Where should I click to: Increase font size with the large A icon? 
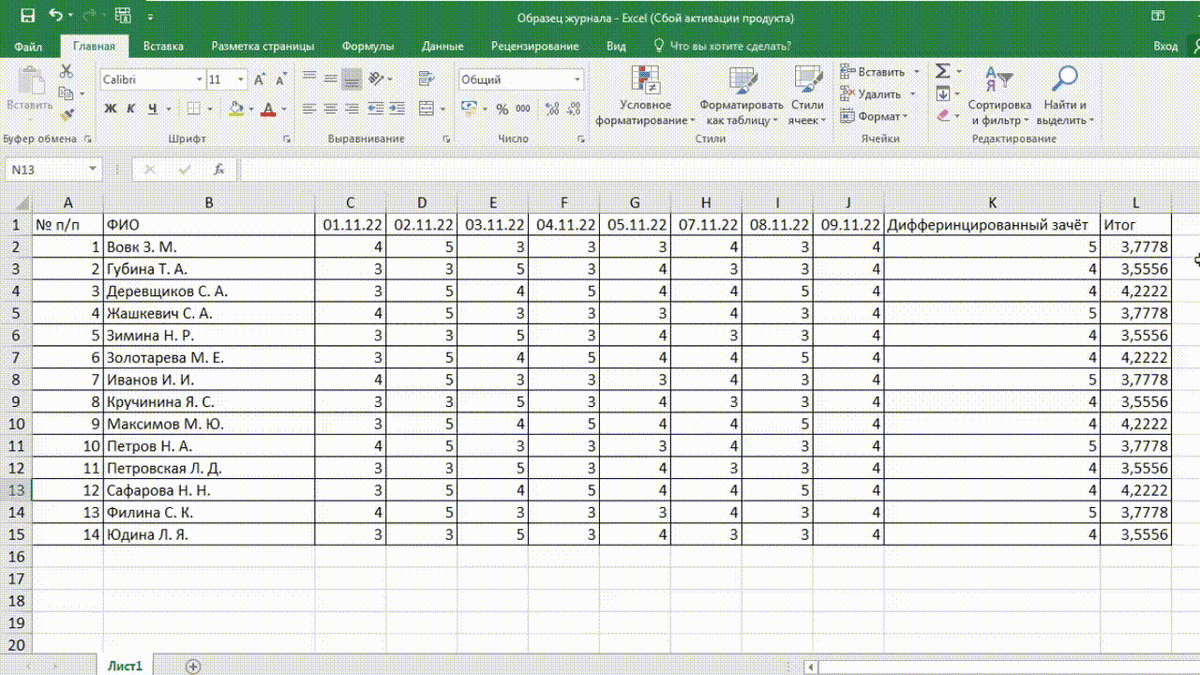259,80
